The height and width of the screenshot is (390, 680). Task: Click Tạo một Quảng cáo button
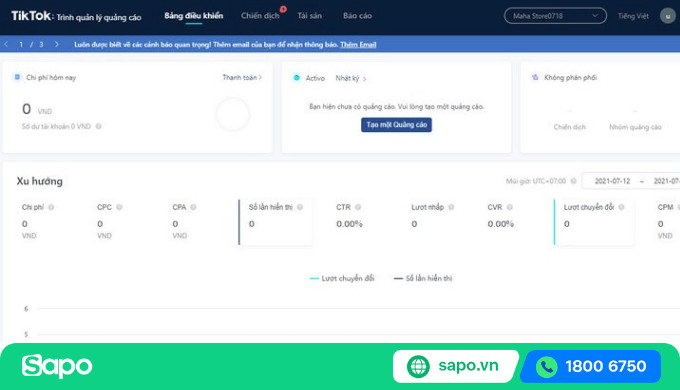[396, 125]
